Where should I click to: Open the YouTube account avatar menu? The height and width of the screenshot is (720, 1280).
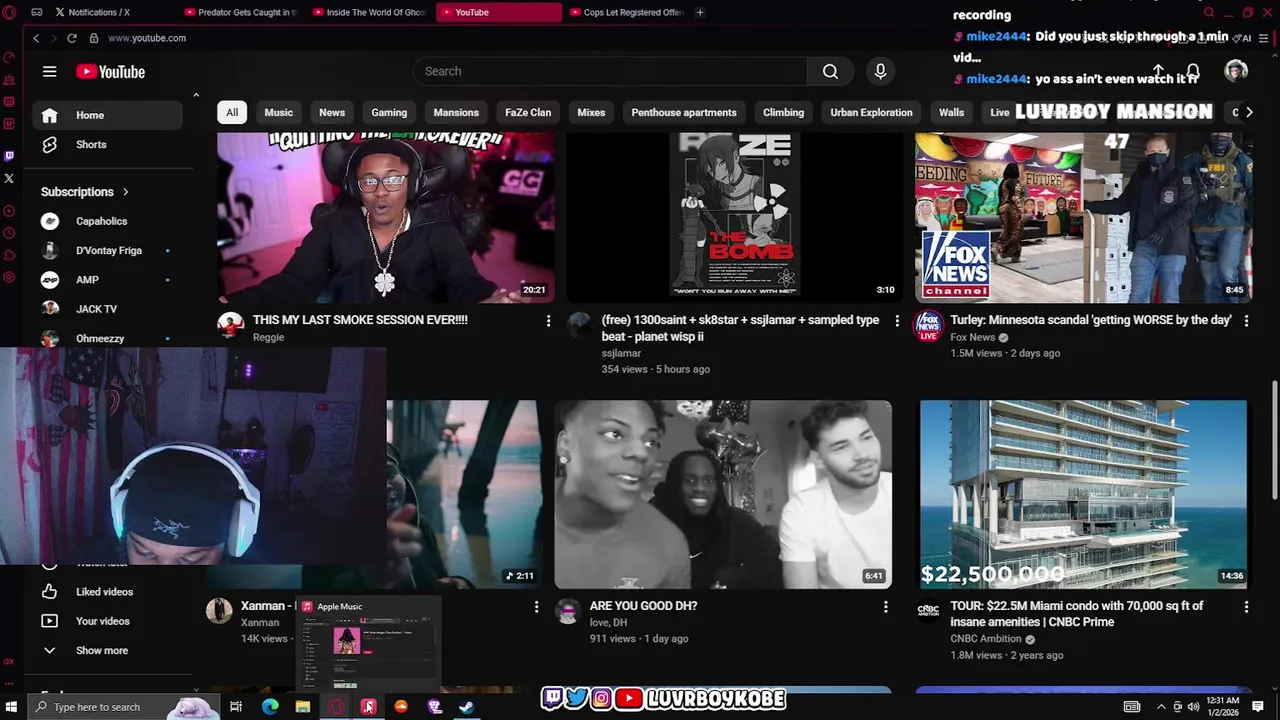coord(1236,71)
